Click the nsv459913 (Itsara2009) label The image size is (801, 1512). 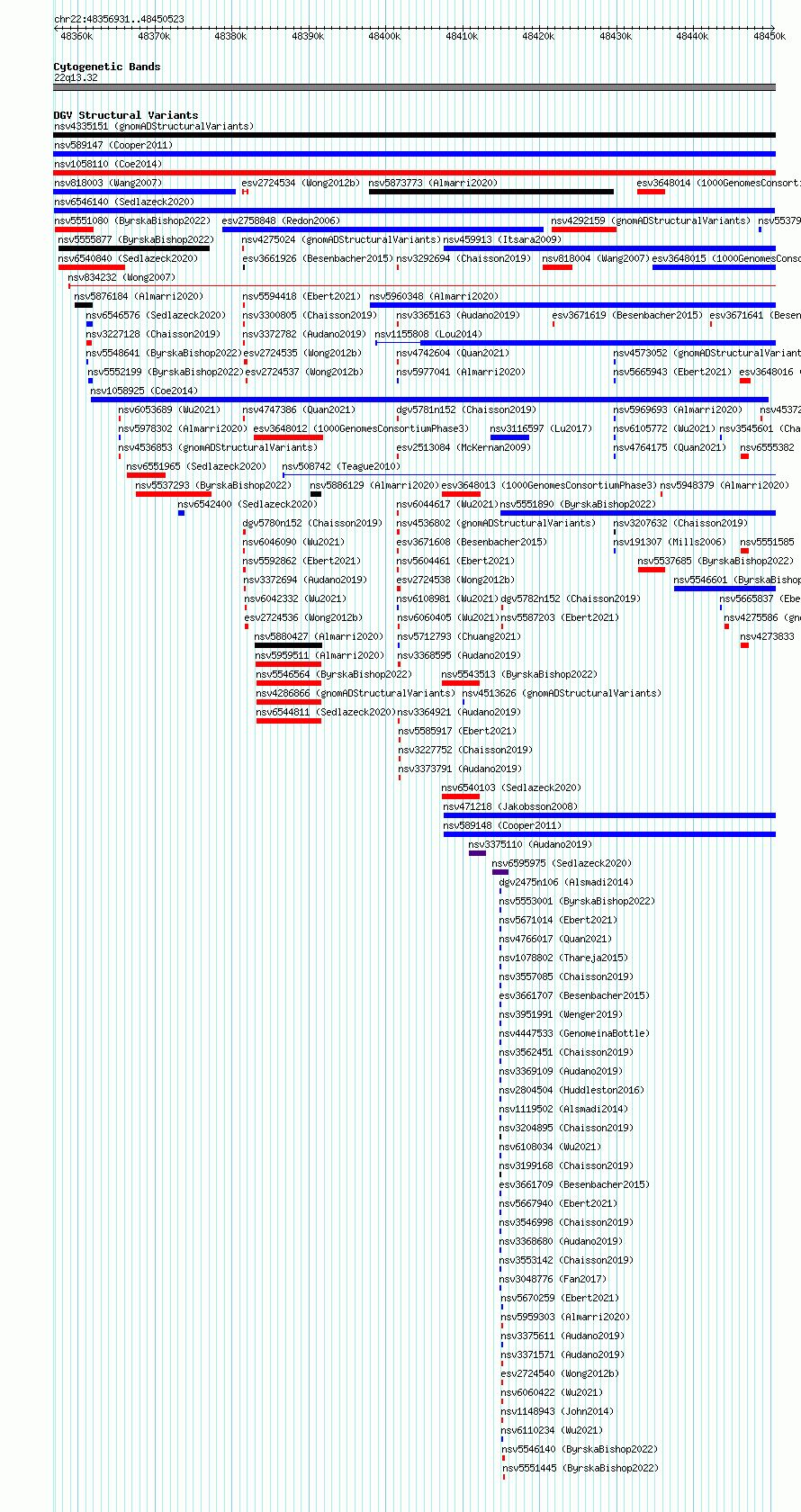pyautogui.click(x=502, y=239)
